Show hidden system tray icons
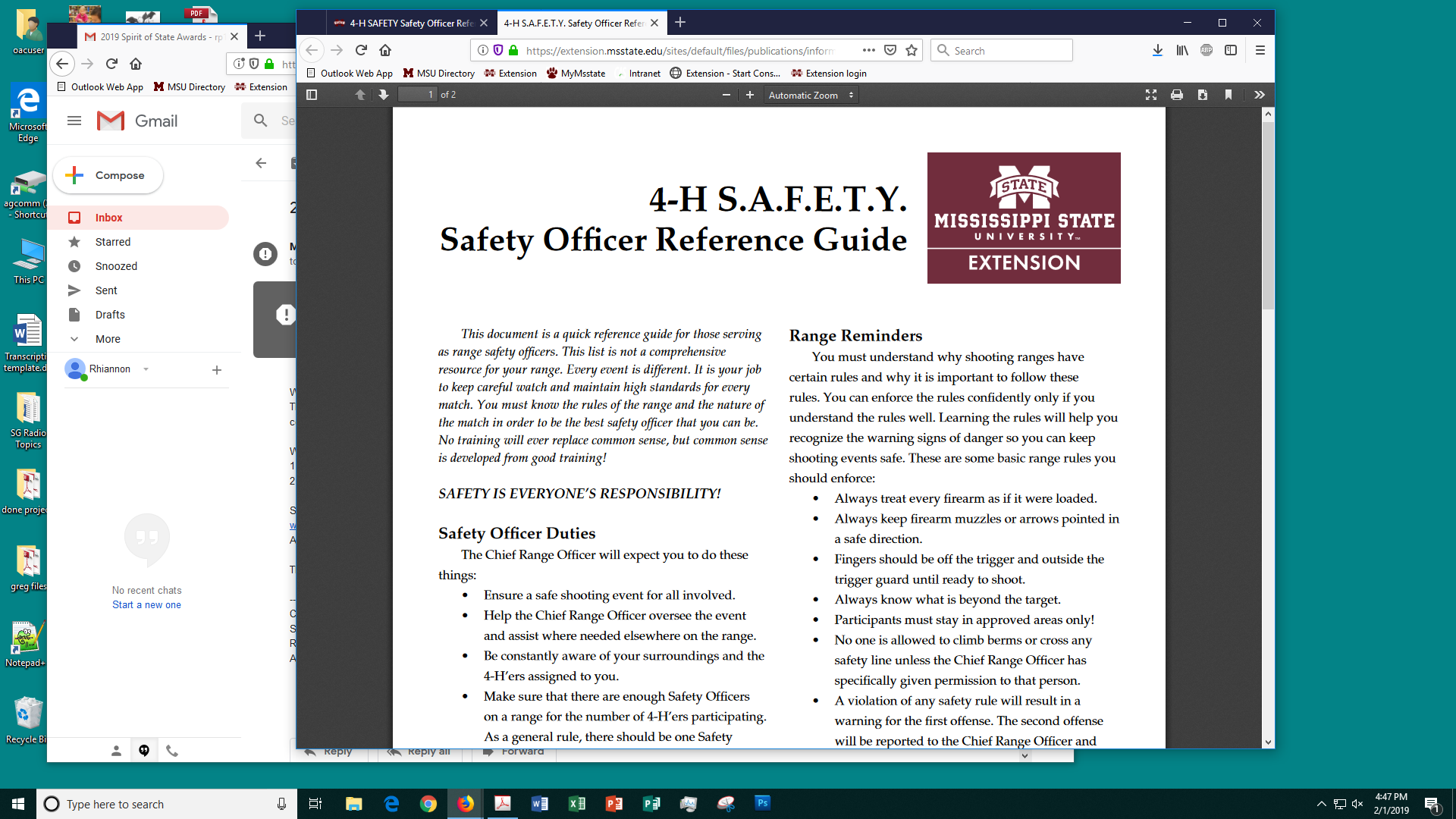Screen dimensions: 1456x819 1321,804
